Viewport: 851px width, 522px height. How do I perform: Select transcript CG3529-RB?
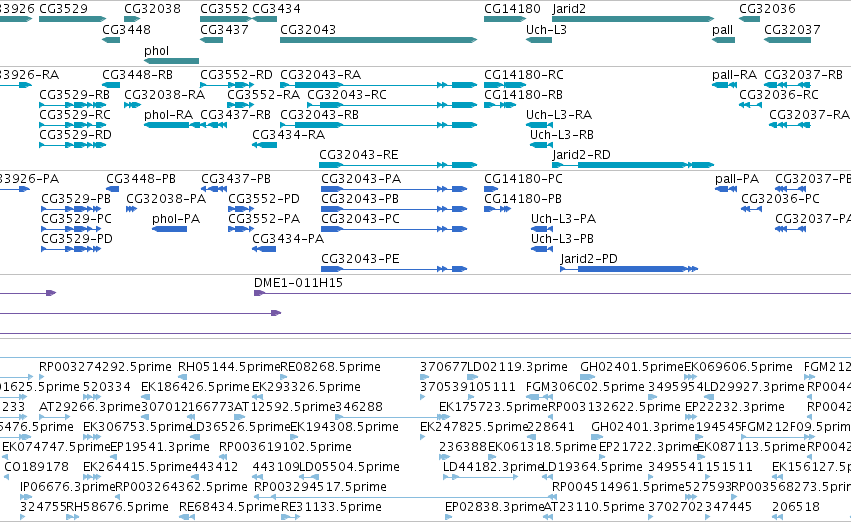74,94
